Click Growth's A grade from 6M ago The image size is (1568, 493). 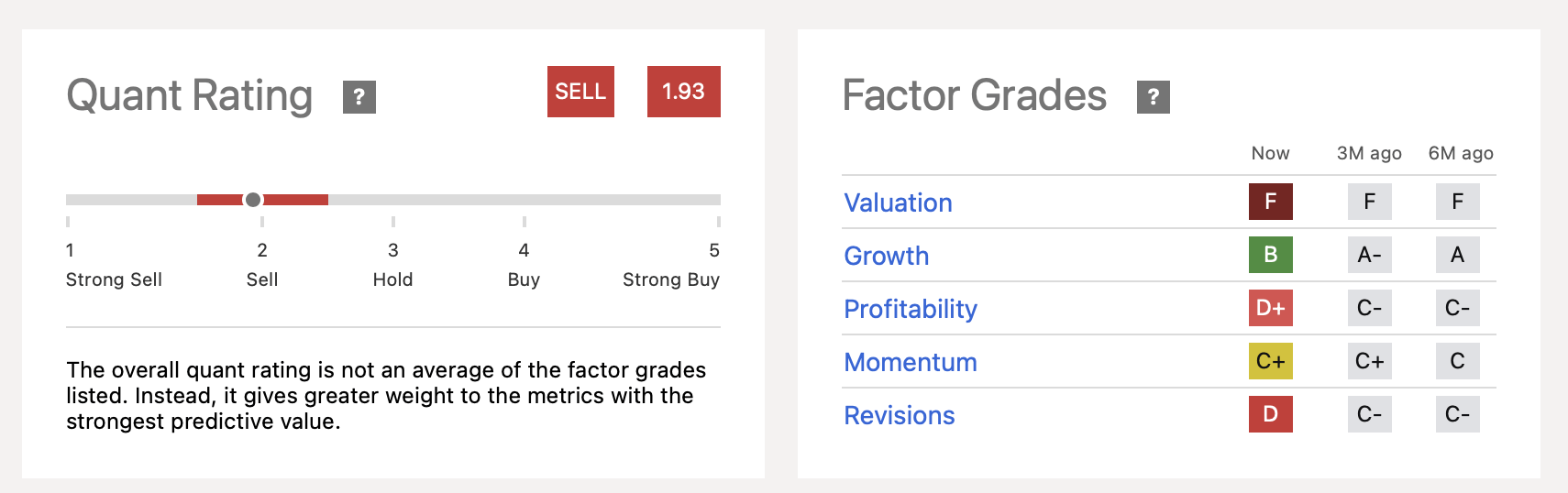click(1457, 255)
